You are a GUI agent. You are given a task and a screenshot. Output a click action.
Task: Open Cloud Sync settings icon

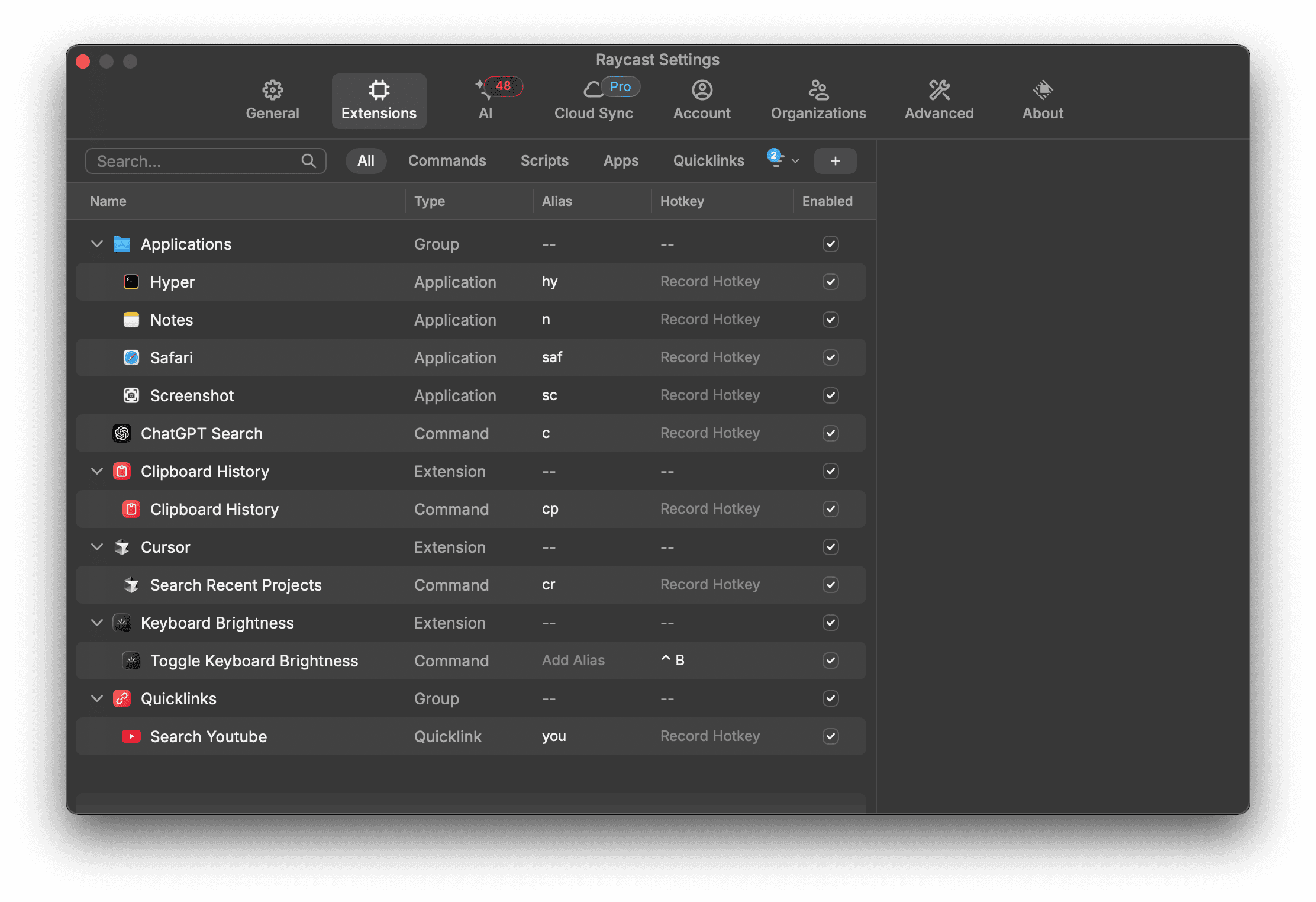(x=593, y=90)
